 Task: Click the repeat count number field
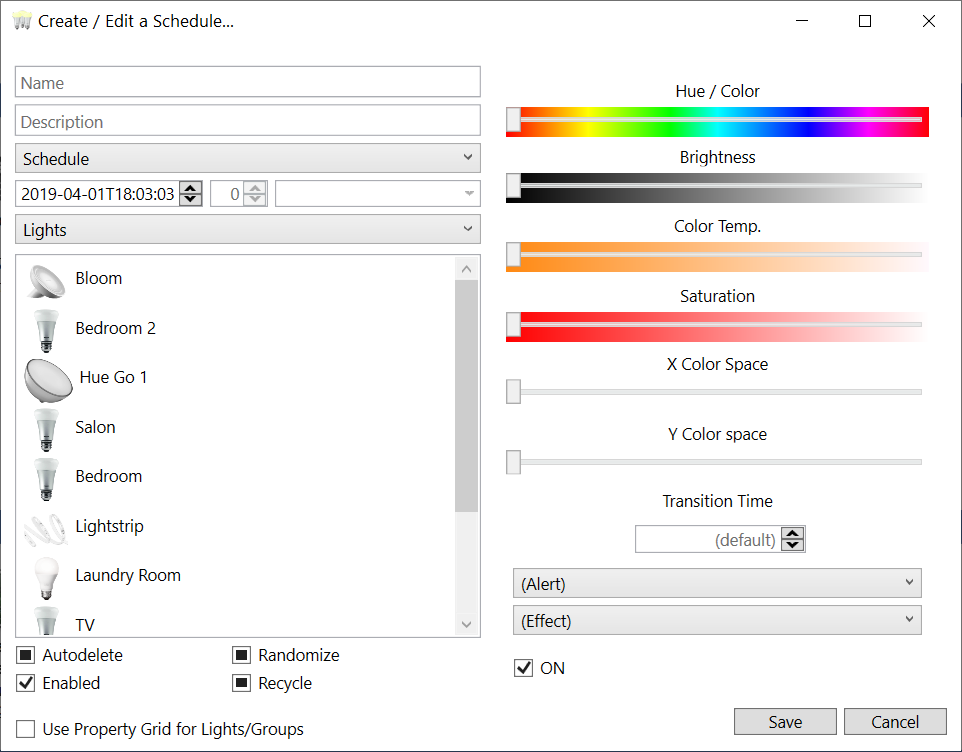pos(227,194)
